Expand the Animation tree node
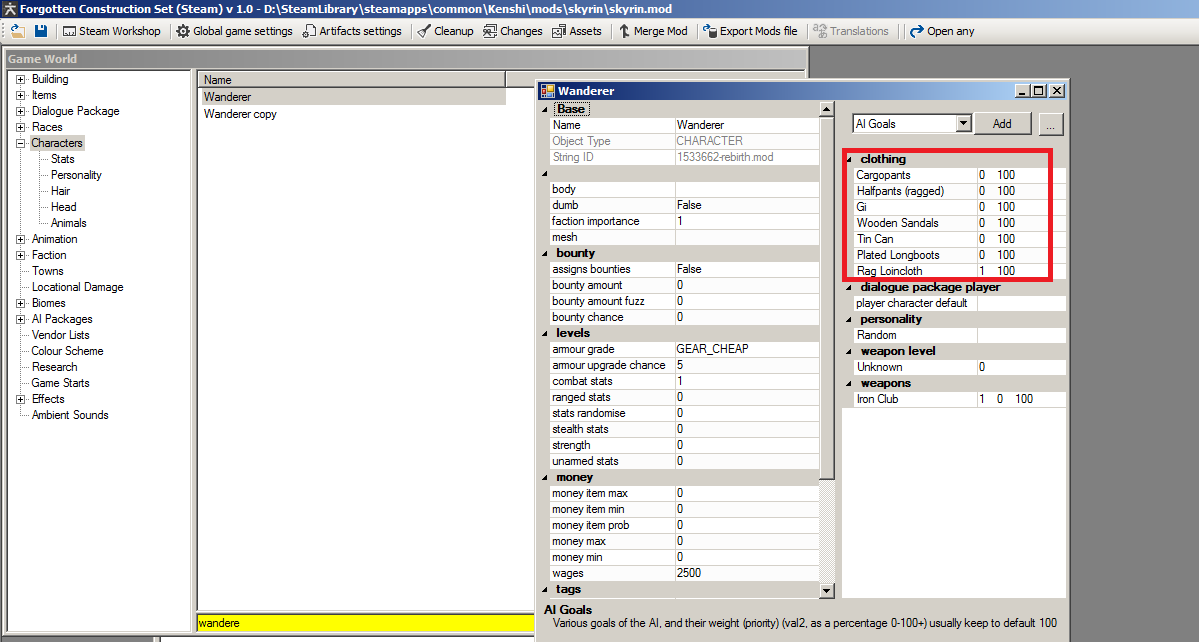 pyautogui.click(x=21, y=239)
